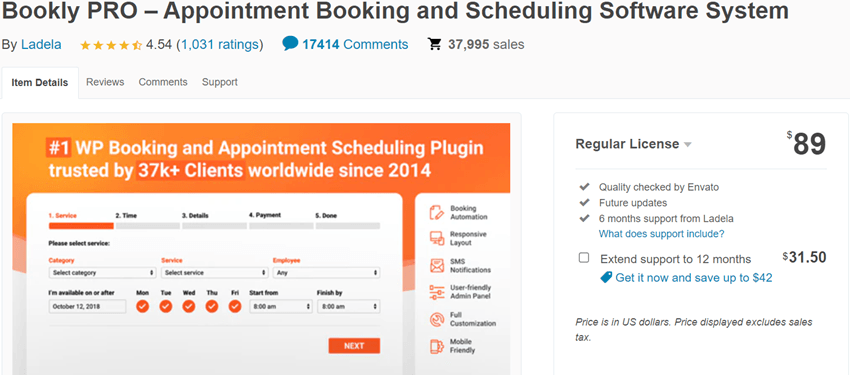Toggle the Mon availability checkmark
Image resolution: width=850 pixels, height=375 pixels.
[x=143, y=307]
